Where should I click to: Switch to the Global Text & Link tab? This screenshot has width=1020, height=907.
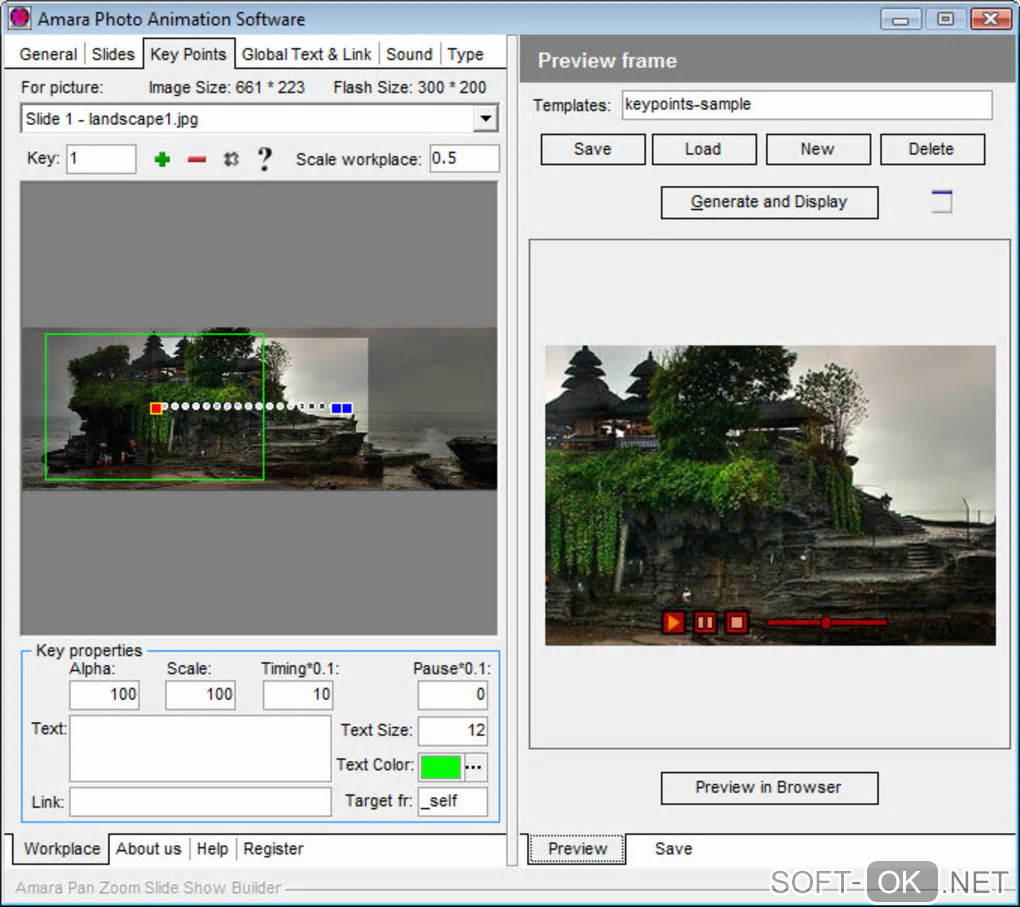click(306, 54)
